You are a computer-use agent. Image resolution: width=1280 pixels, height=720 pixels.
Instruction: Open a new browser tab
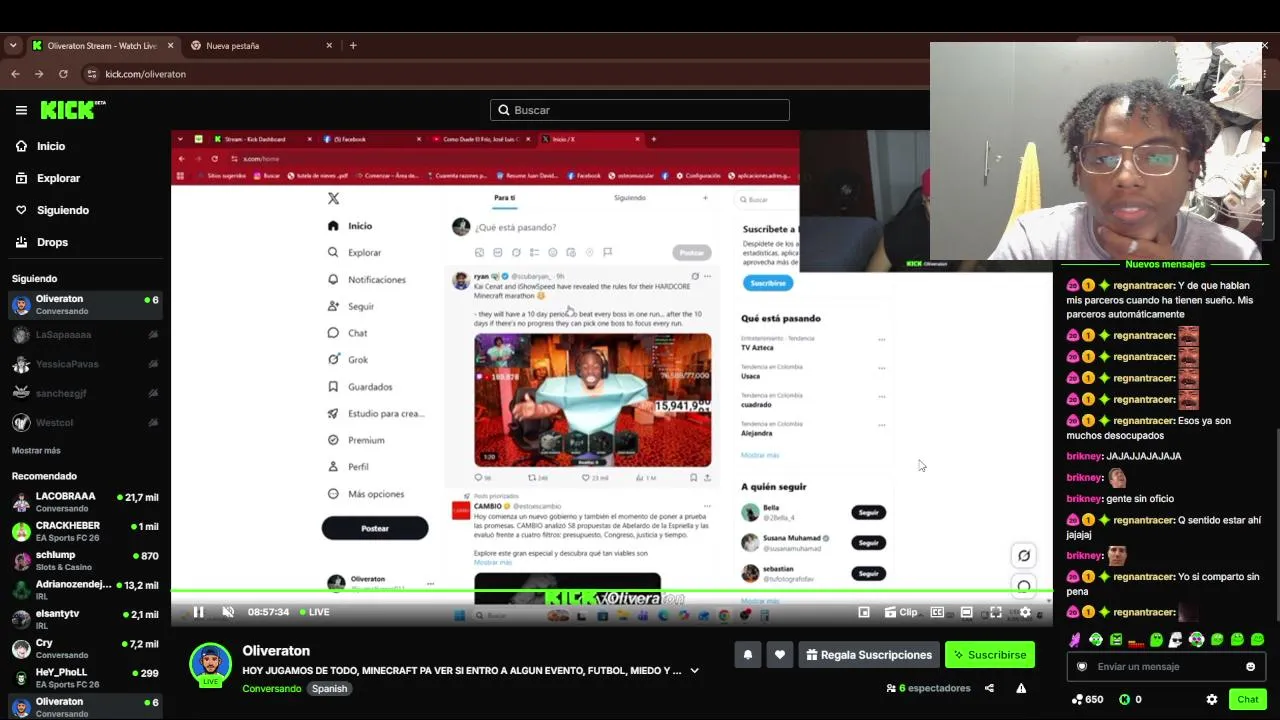353,45
